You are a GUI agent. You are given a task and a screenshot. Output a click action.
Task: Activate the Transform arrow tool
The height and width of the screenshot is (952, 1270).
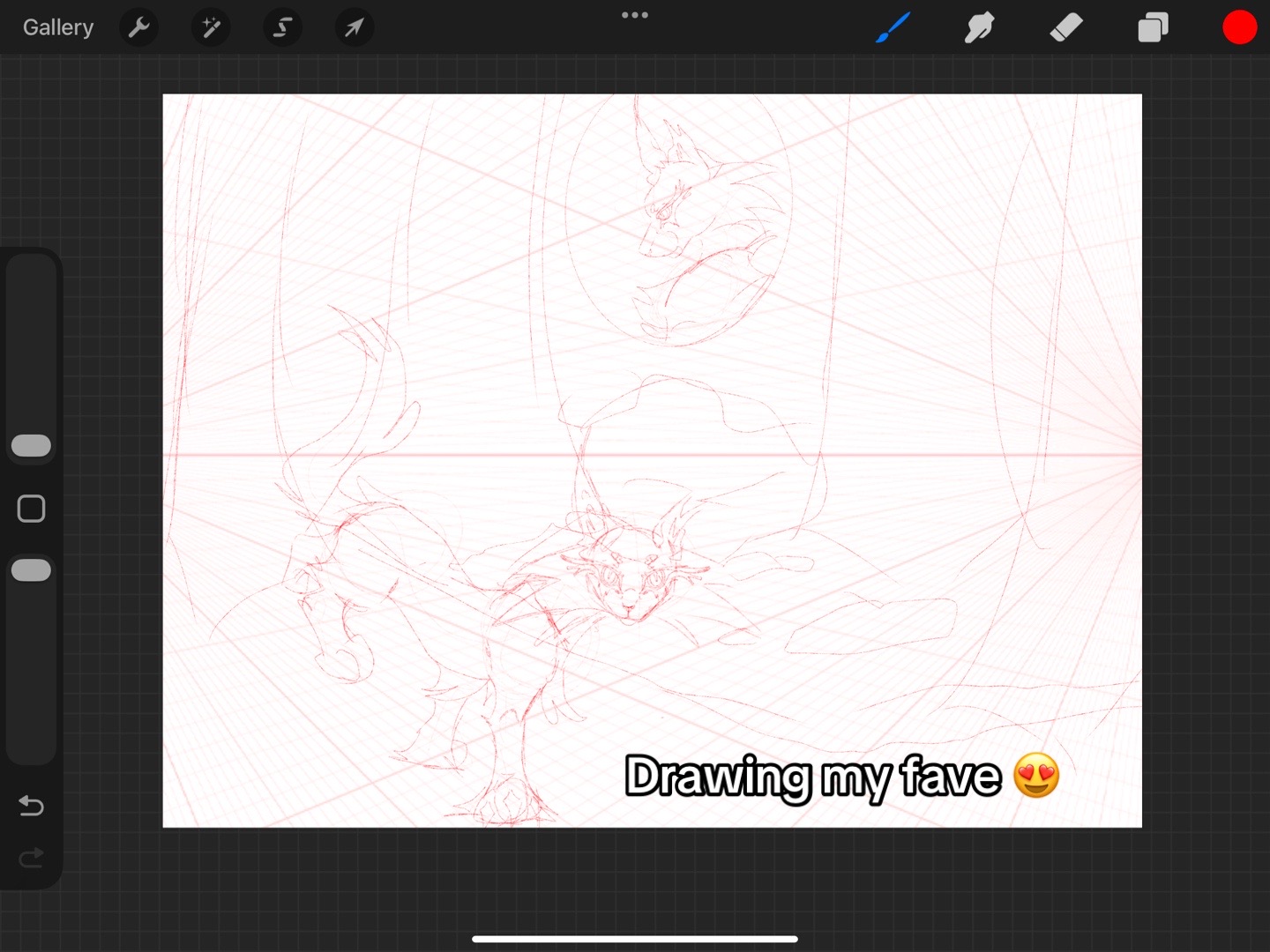click(355, 27)
